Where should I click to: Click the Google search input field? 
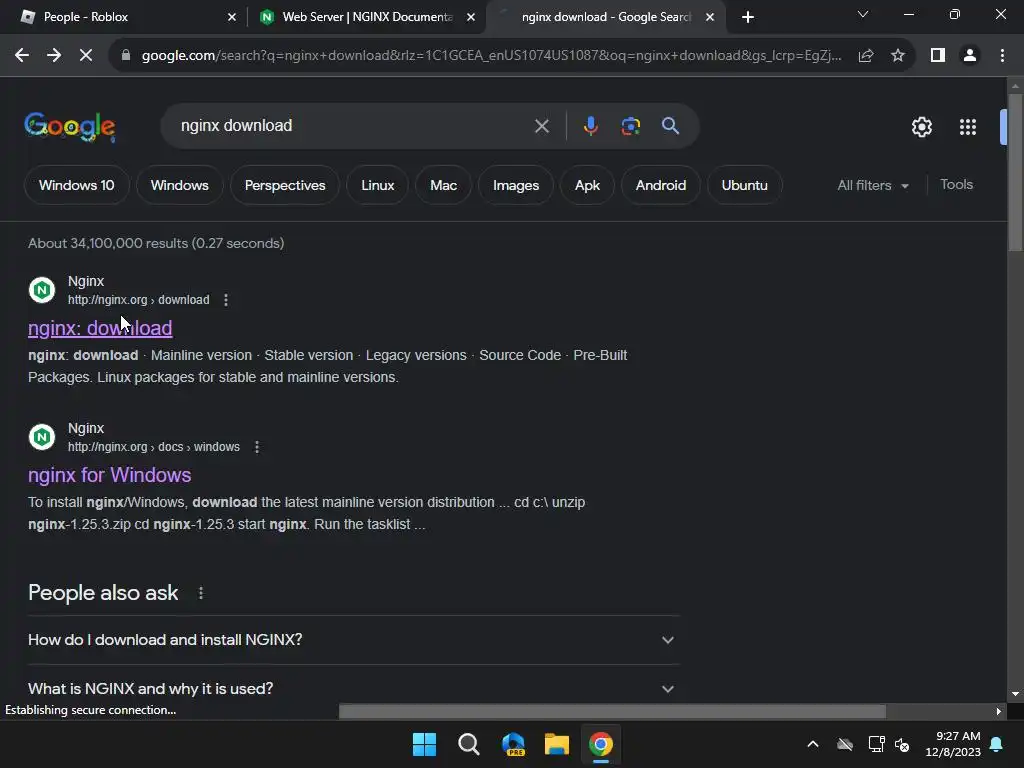click(353, 126)
